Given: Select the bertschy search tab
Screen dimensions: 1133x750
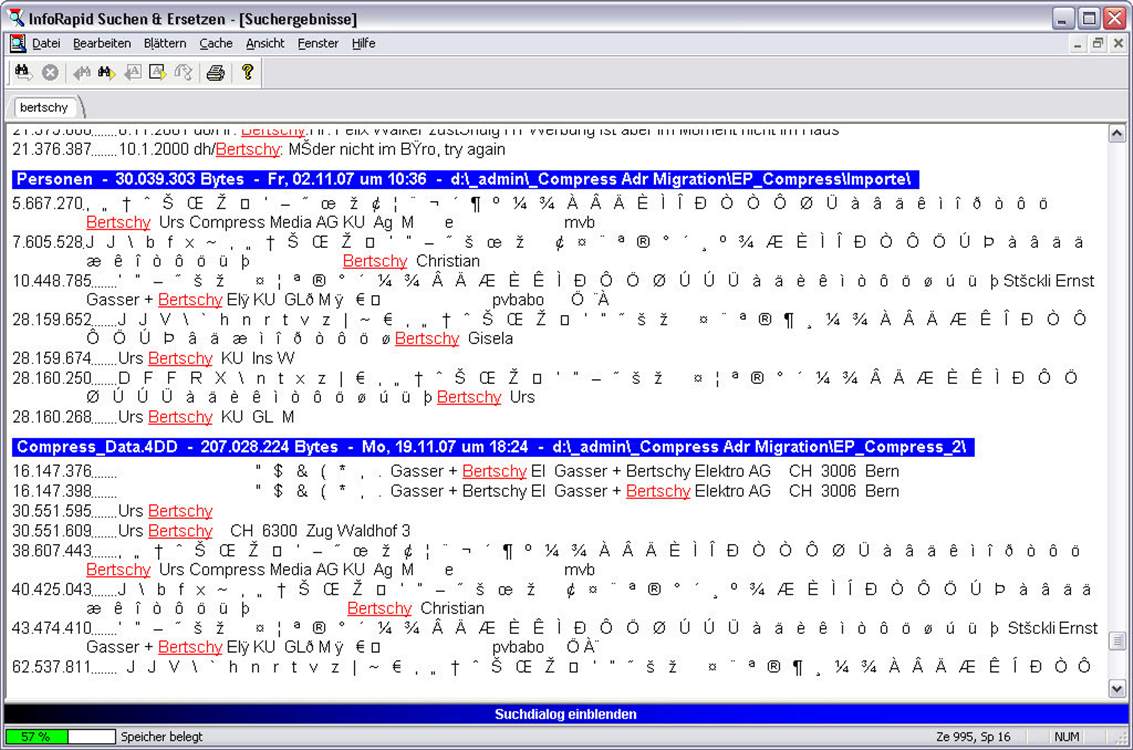Looking at the screenshot, I should pos(44,107).
